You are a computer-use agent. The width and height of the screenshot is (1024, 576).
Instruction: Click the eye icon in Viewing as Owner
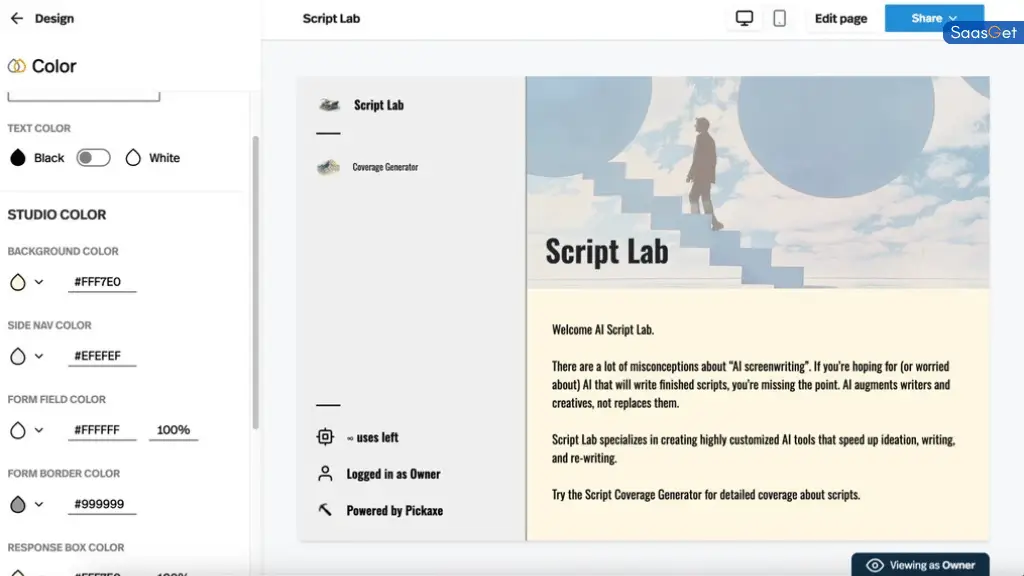pyautogui.click(x=874, y=565)
